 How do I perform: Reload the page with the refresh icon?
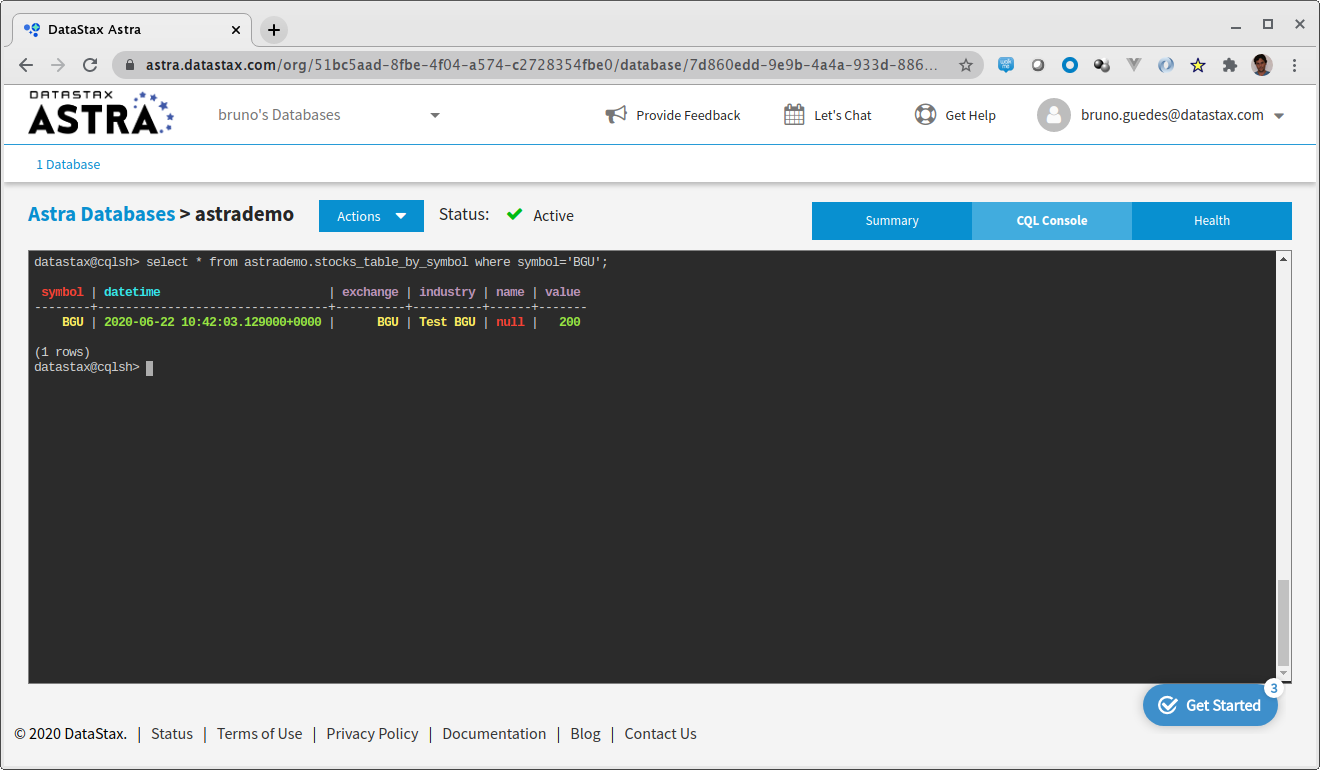(90, 65)
